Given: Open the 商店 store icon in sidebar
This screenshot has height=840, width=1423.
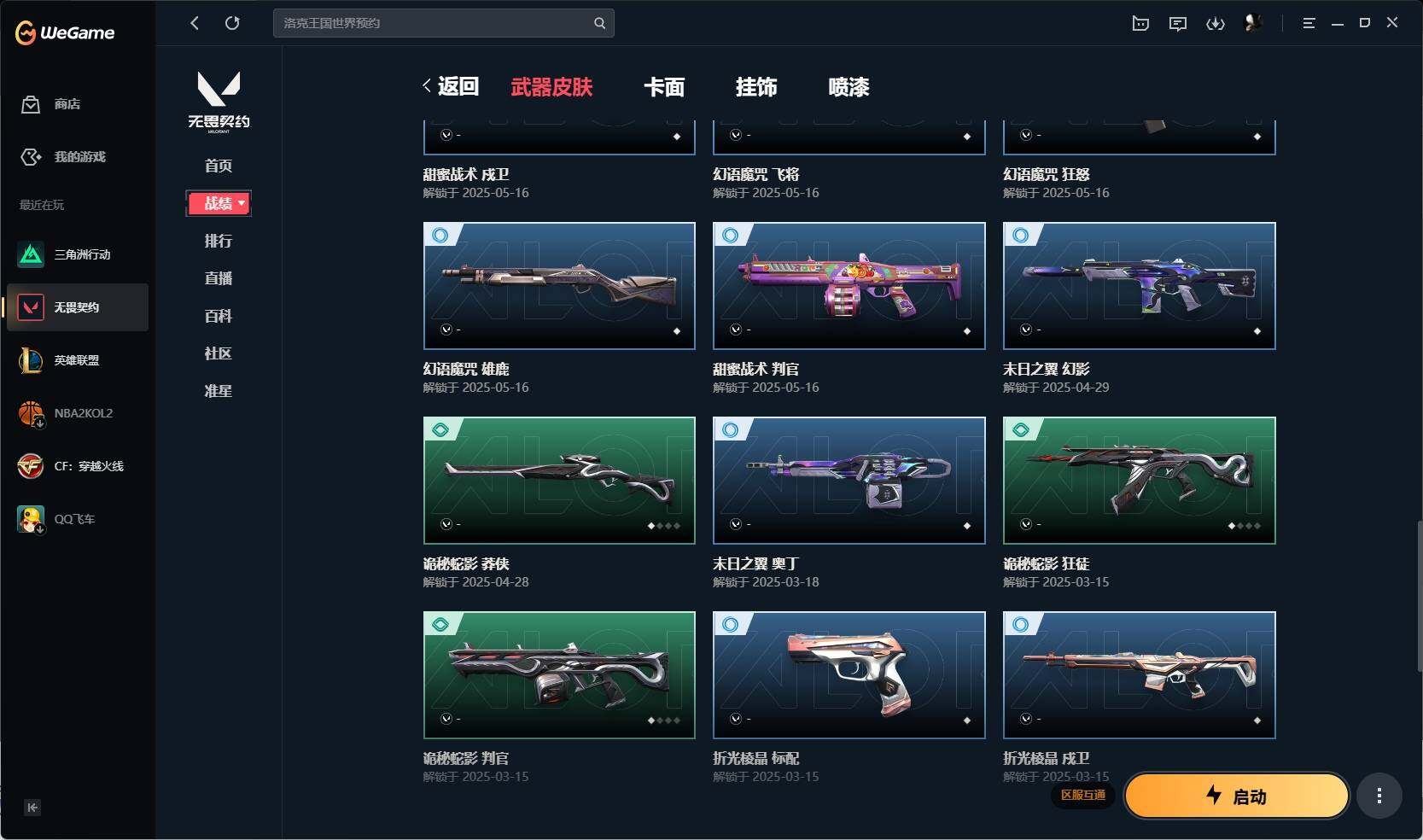Looking at the screenshot, I should coord(31,104).
